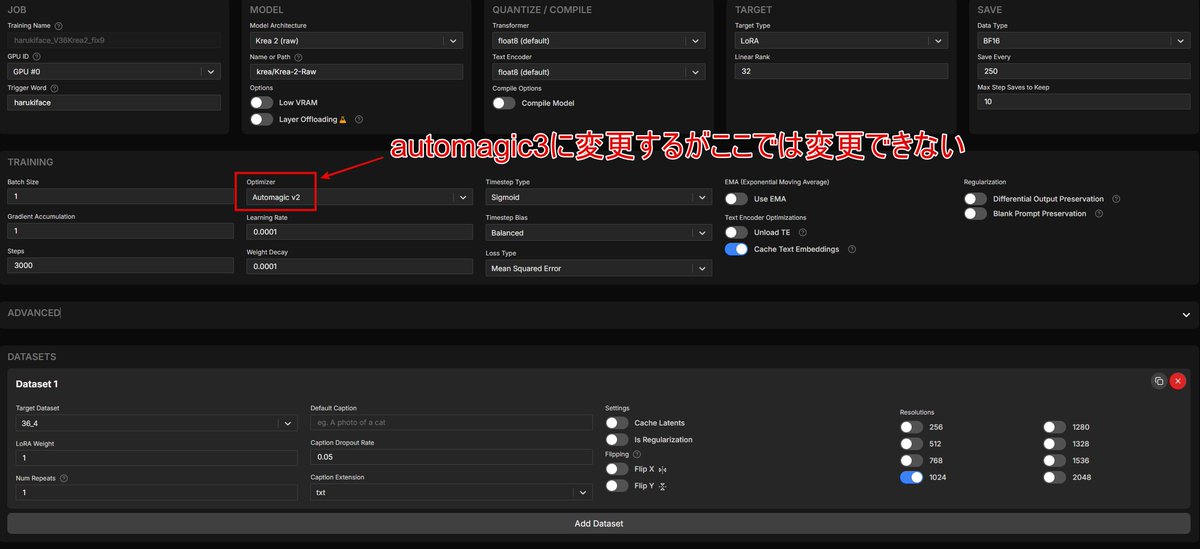Click the Batch Size field
Screen dimensions: 1200x549
[120, 197]
